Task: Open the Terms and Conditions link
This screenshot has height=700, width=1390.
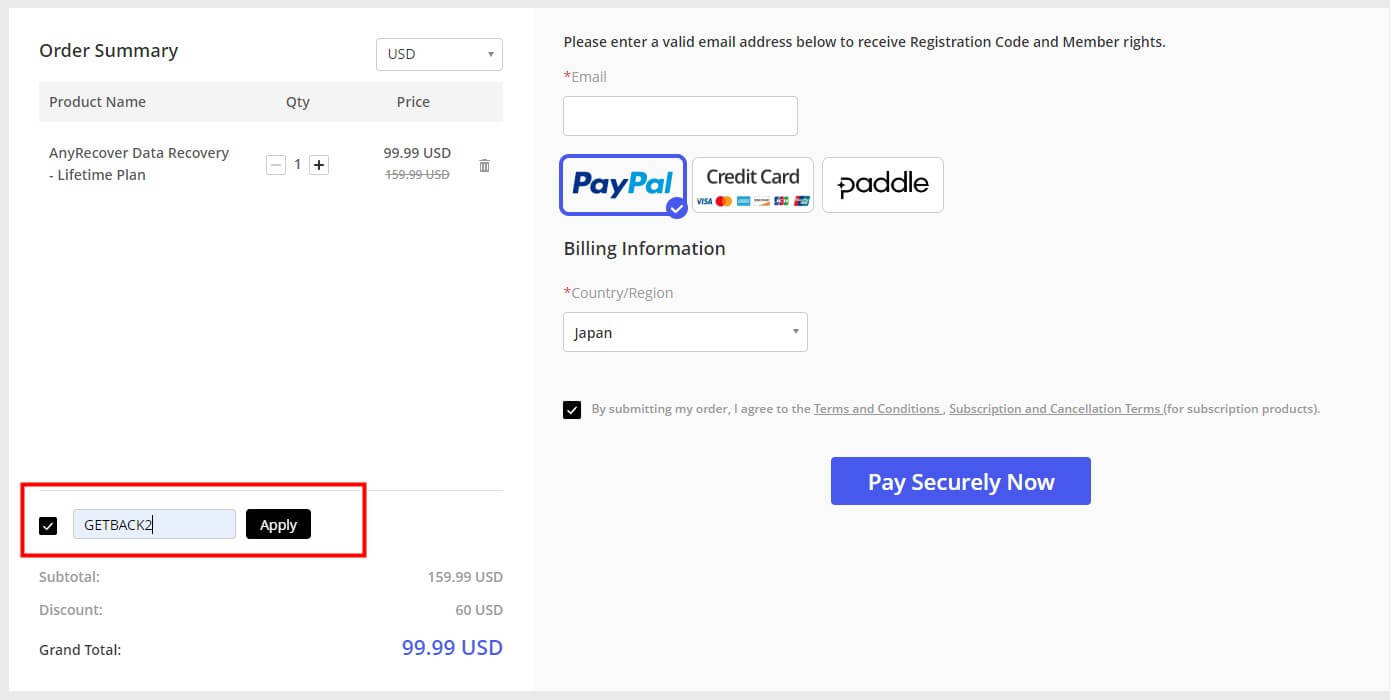Action: click(877, 408)
